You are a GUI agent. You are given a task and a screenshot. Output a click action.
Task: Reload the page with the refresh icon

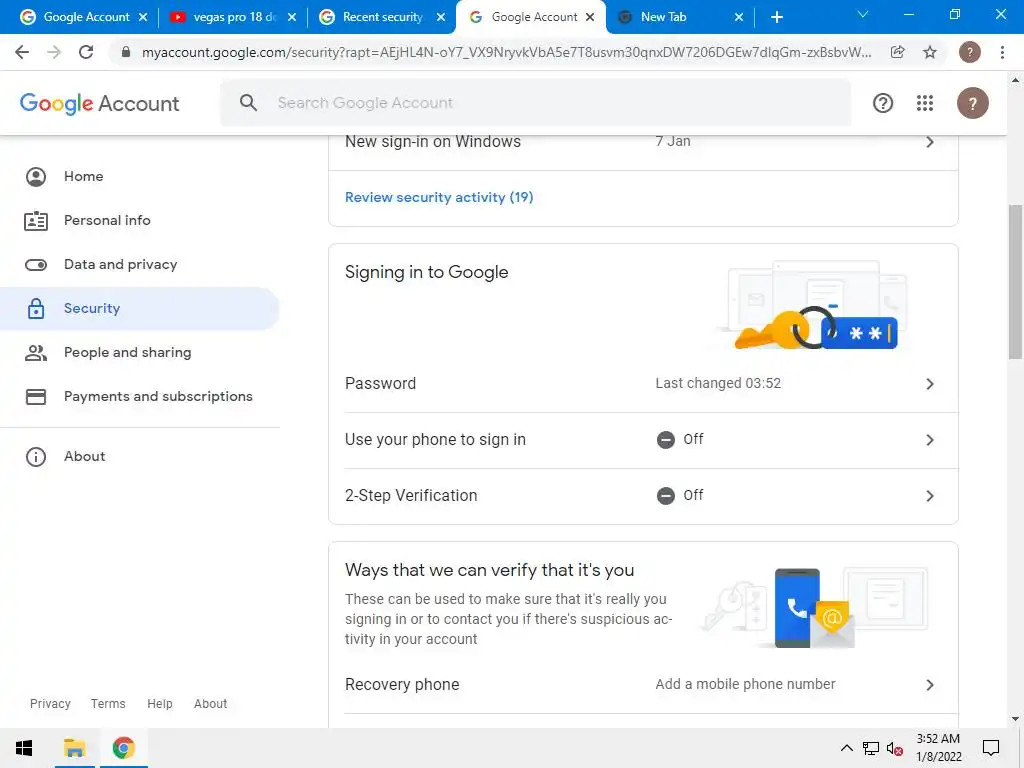click(86, 52)
